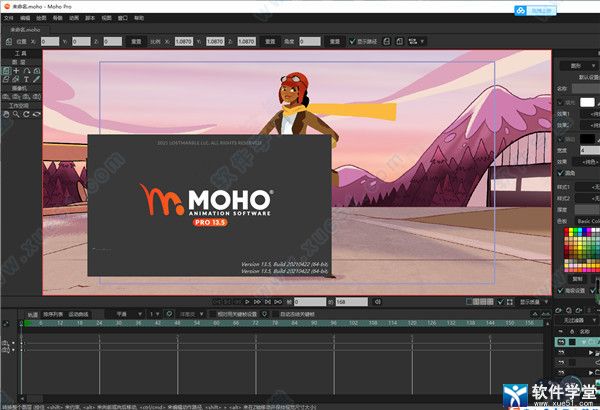Select the Zoom Camera tool
Viewport: 600px width, 410px height.
point(16,97)
